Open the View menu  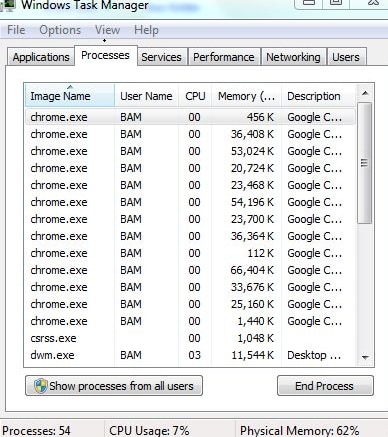pos(107,30)
